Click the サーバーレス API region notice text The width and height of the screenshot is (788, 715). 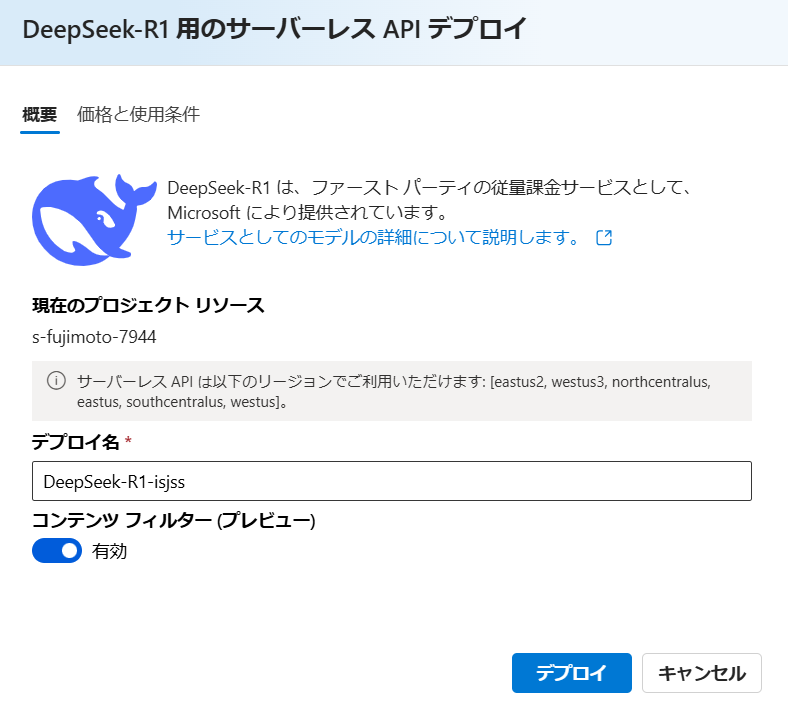(393, 391)
